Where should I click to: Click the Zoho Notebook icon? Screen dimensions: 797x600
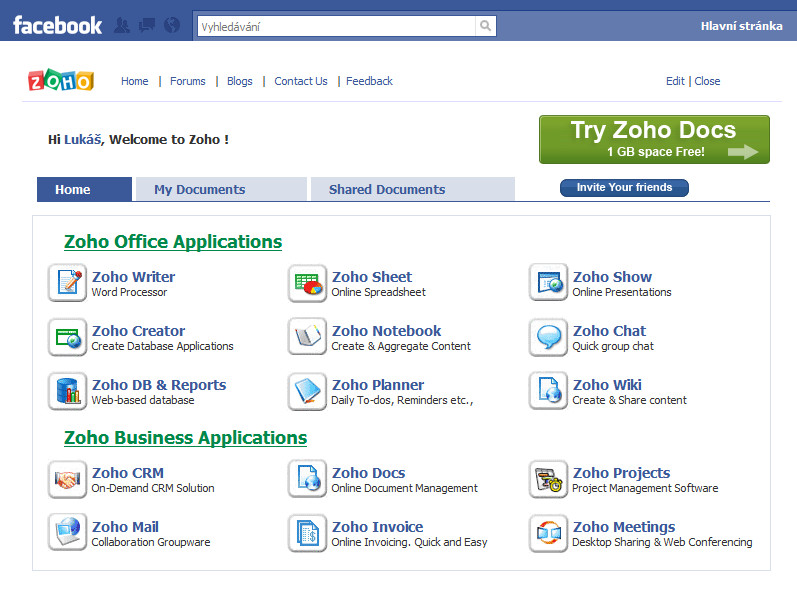(308, 337)
